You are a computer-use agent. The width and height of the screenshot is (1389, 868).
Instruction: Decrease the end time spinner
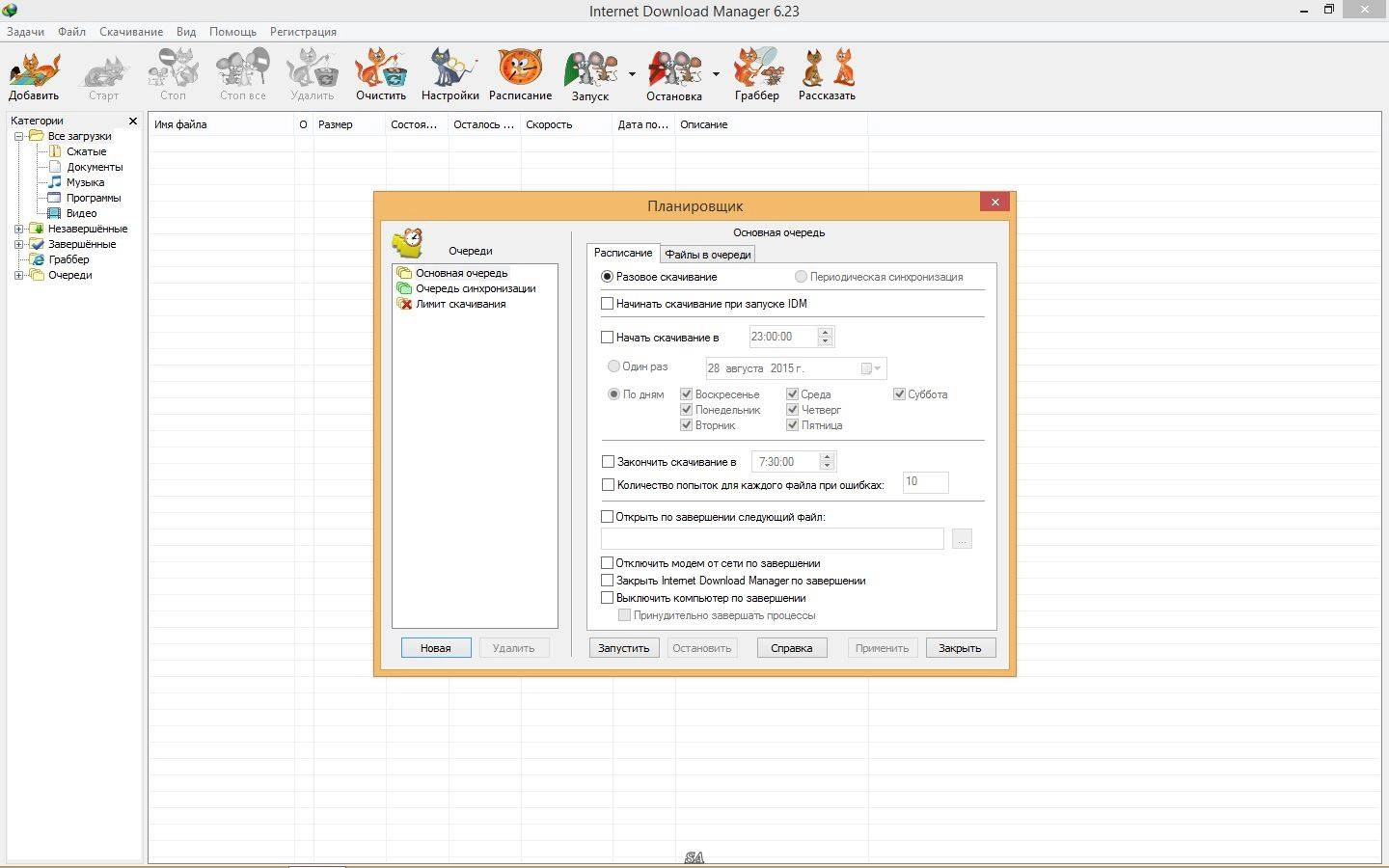(827, 467)
